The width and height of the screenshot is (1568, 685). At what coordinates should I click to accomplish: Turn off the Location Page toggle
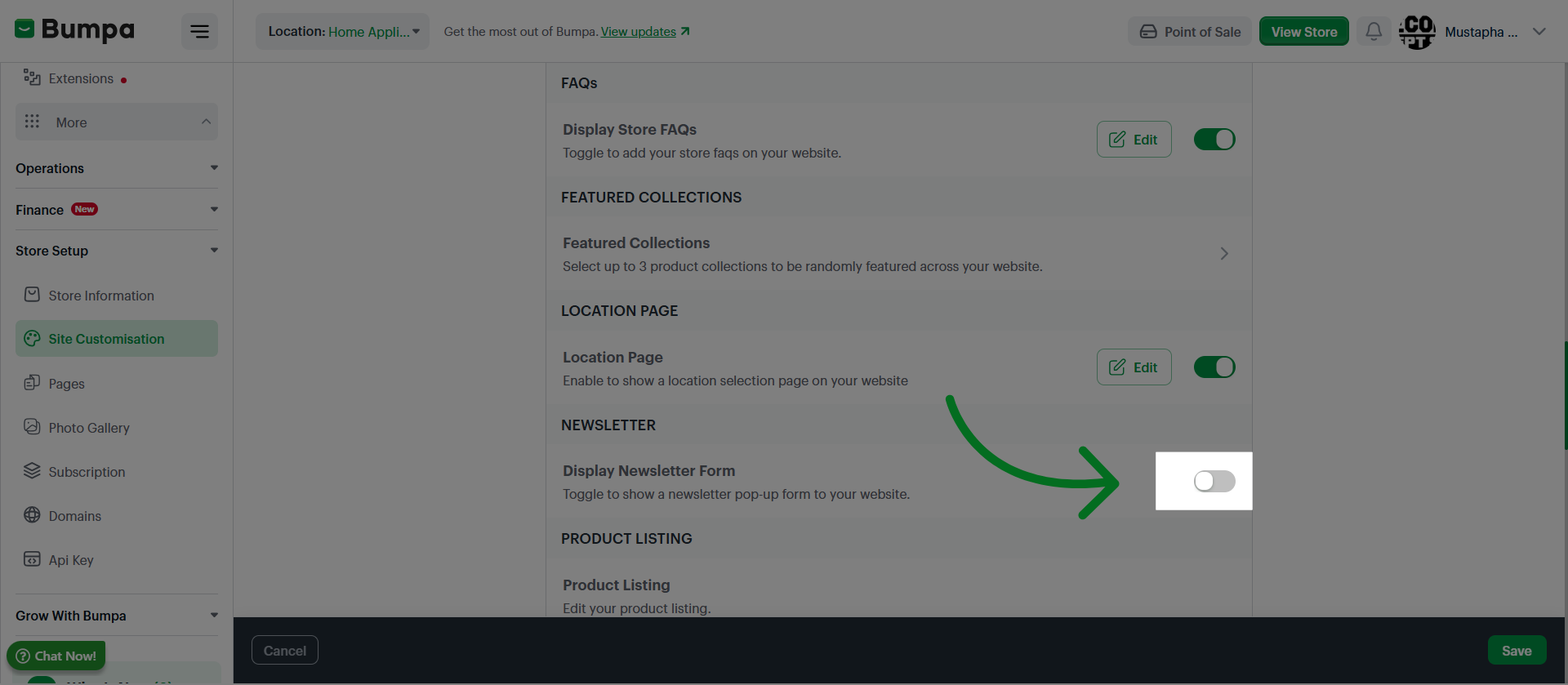1214,367
